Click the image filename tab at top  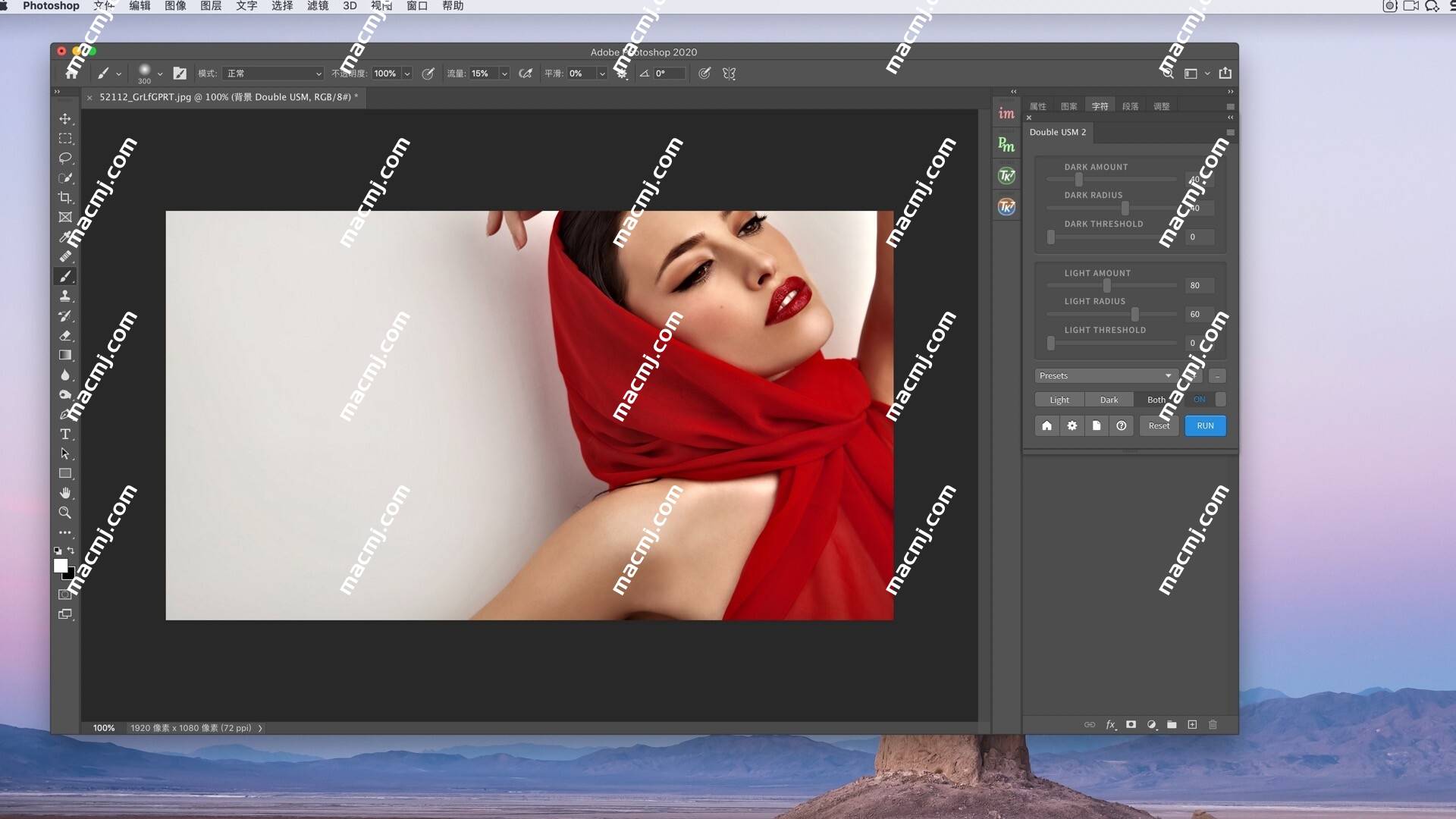[x=228, y=97]
